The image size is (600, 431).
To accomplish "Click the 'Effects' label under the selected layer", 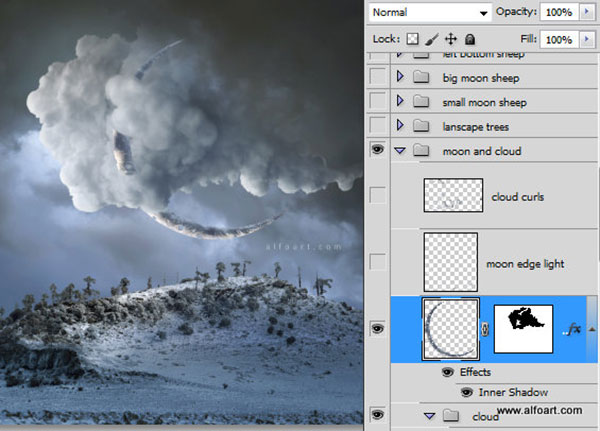I will pos(475,372).
